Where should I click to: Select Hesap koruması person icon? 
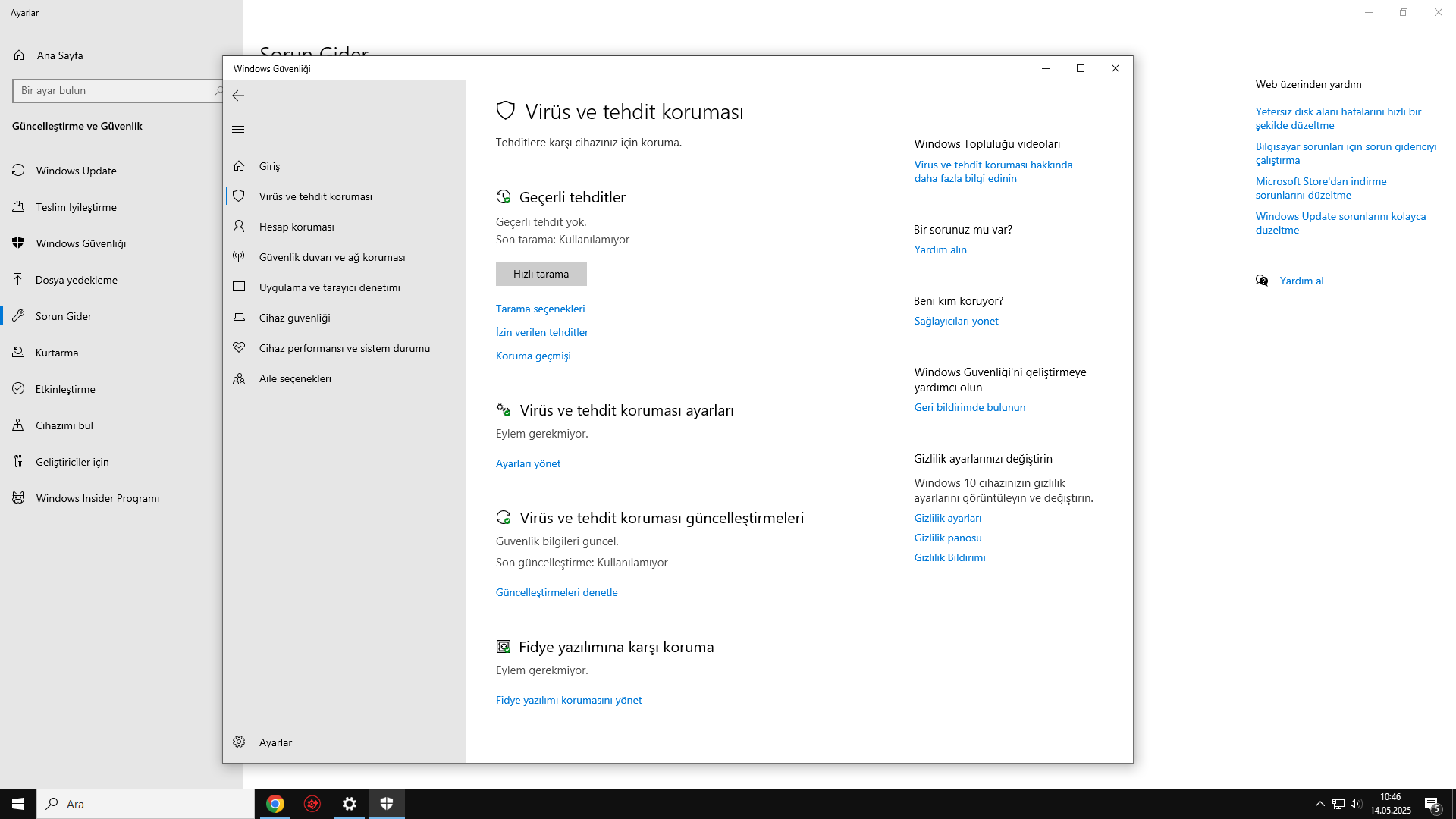239,227
